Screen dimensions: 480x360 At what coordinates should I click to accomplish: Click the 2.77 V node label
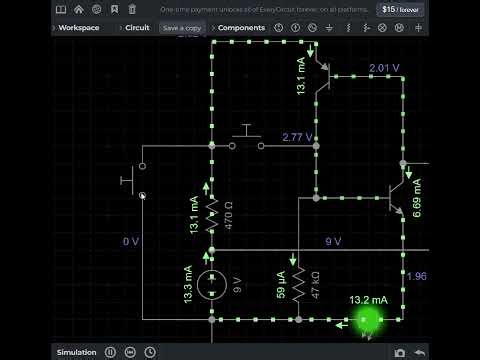click(297, 137)
